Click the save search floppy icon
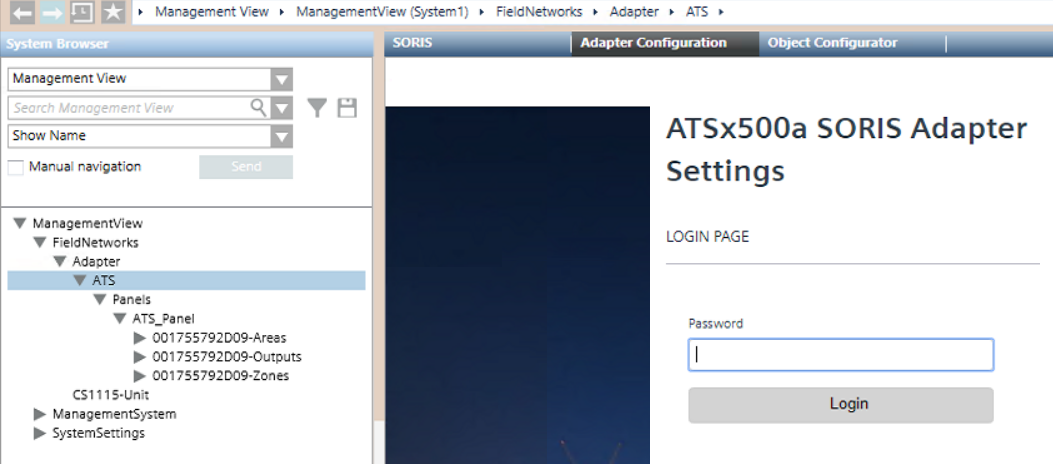 pos(347,108)
